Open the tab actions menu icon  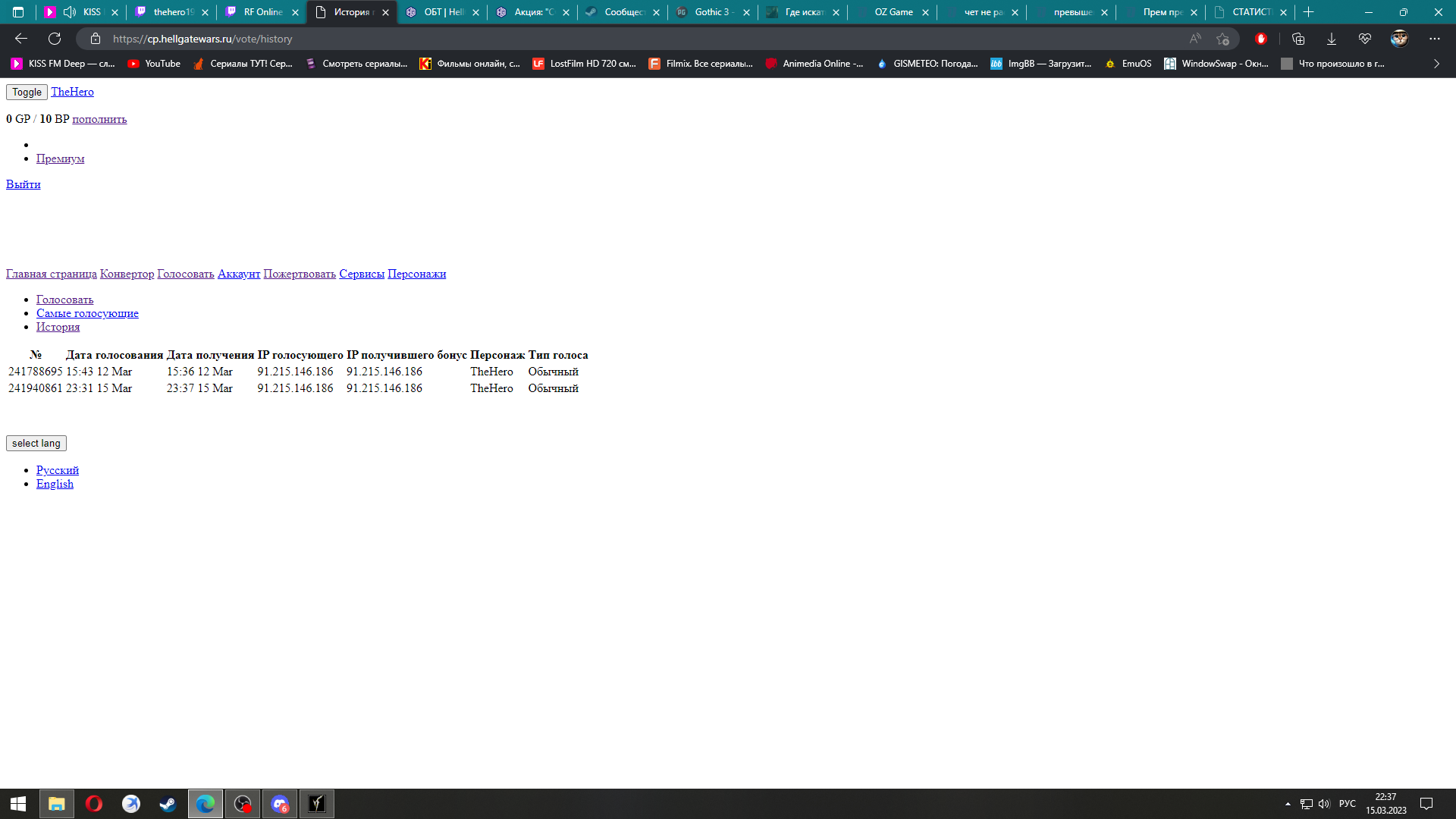click(18, 12)
